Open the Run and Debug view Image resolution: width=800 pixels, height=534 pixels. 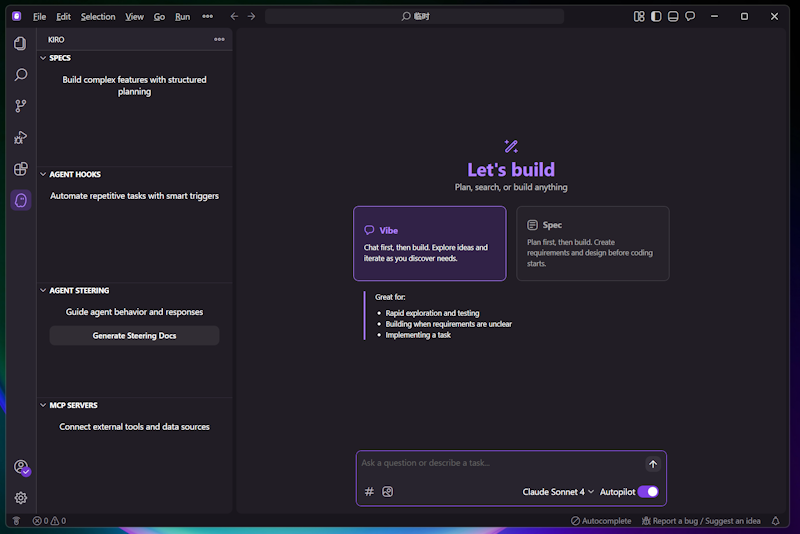[20, 137]
